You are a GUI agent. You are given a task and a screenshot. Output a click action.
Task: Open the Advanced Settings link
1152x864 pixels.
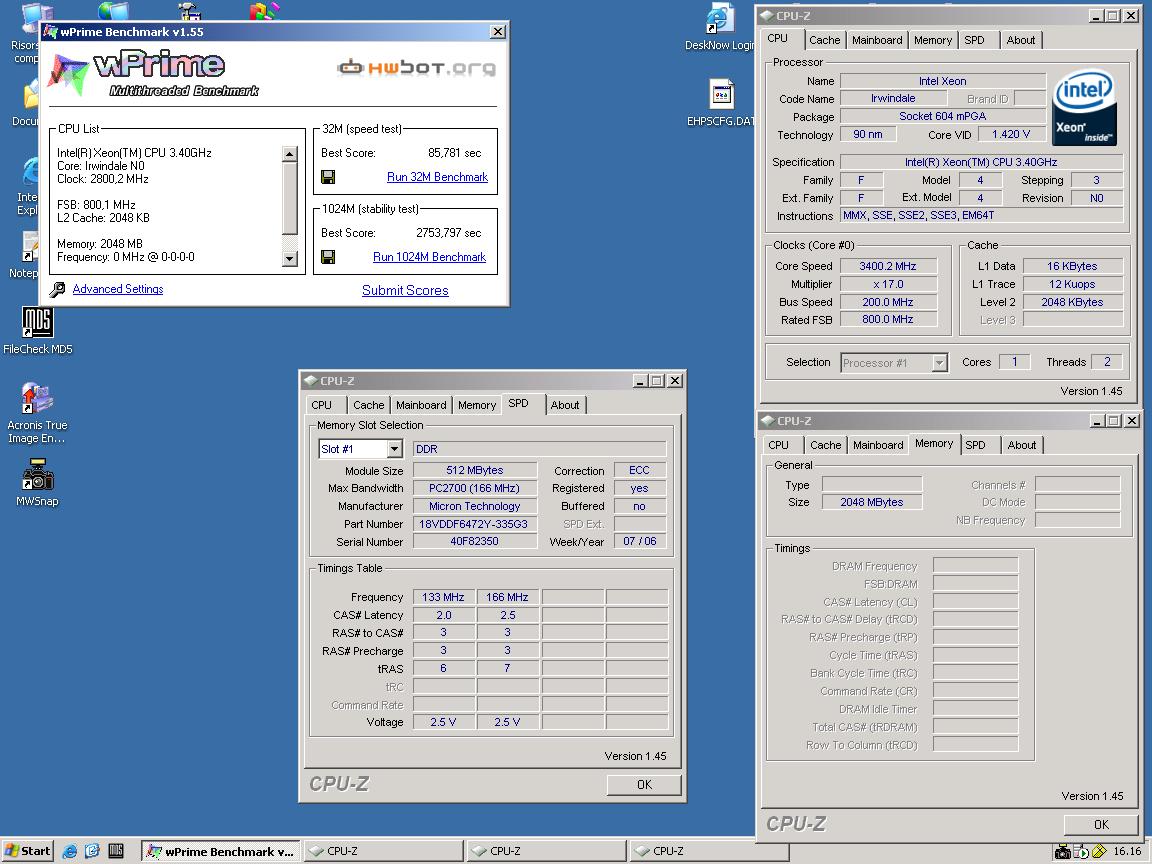[118, 289]
